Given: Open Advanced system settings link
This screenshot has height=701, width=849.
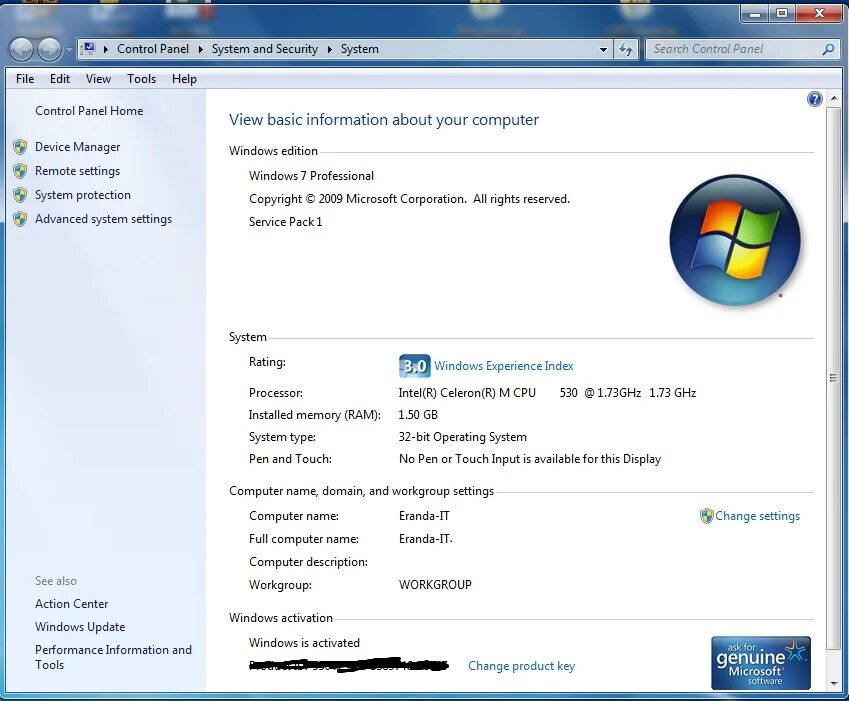Looking at the screenshot, I should click(x=103, y=219).
